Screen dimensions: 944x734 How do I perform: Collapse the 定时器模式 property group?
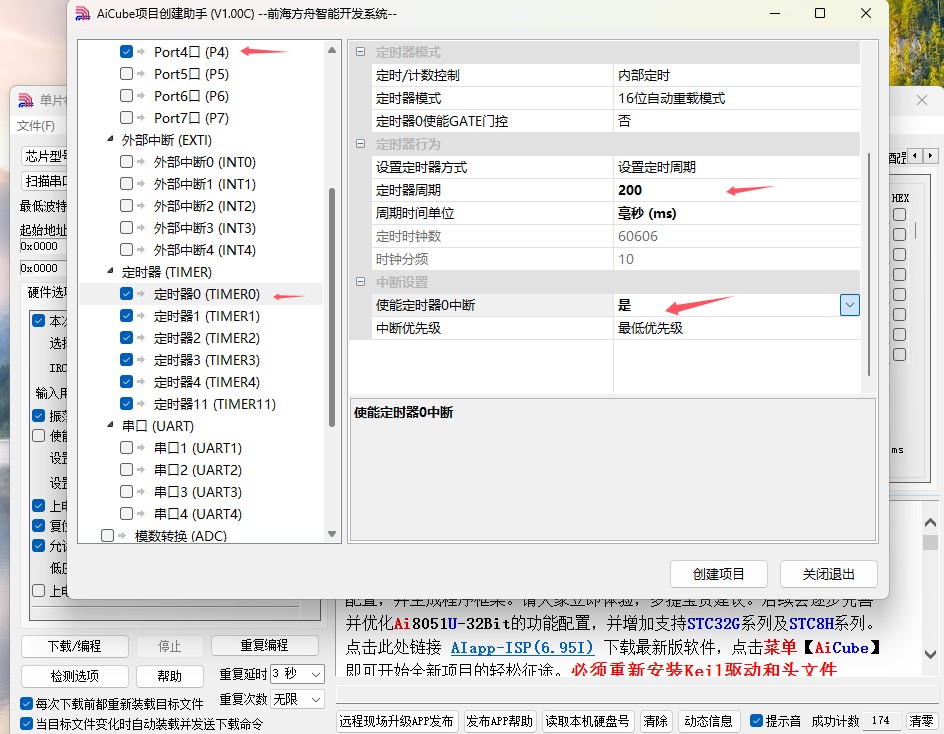(x=361, y=52)
